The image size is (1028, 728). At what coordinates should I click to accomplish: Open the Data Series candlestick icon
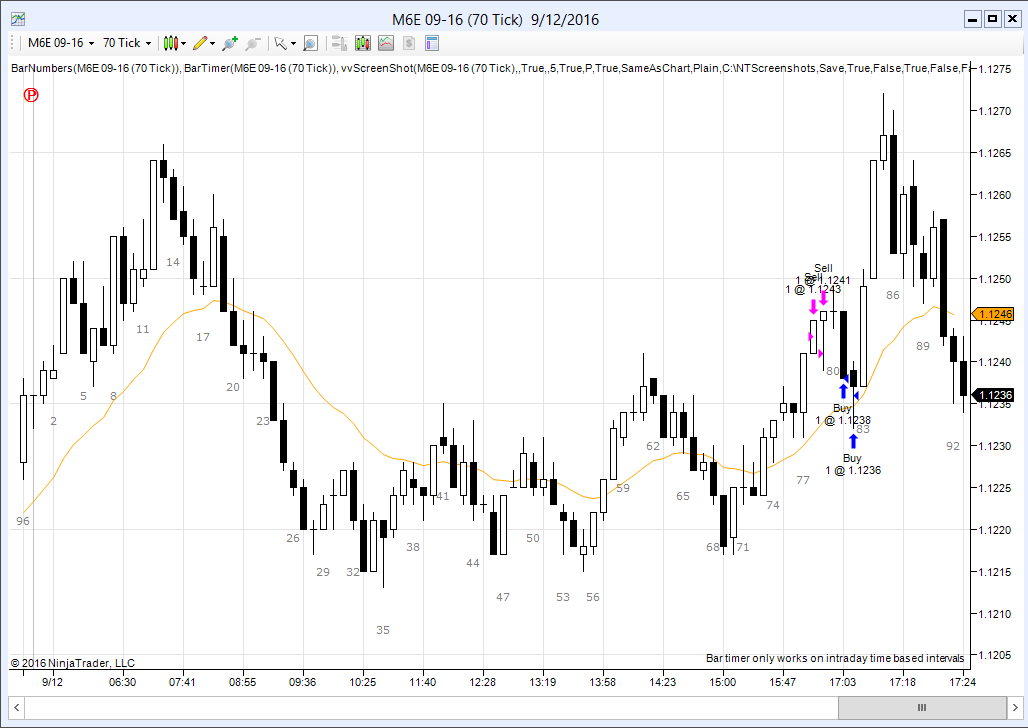coord(363,43)
